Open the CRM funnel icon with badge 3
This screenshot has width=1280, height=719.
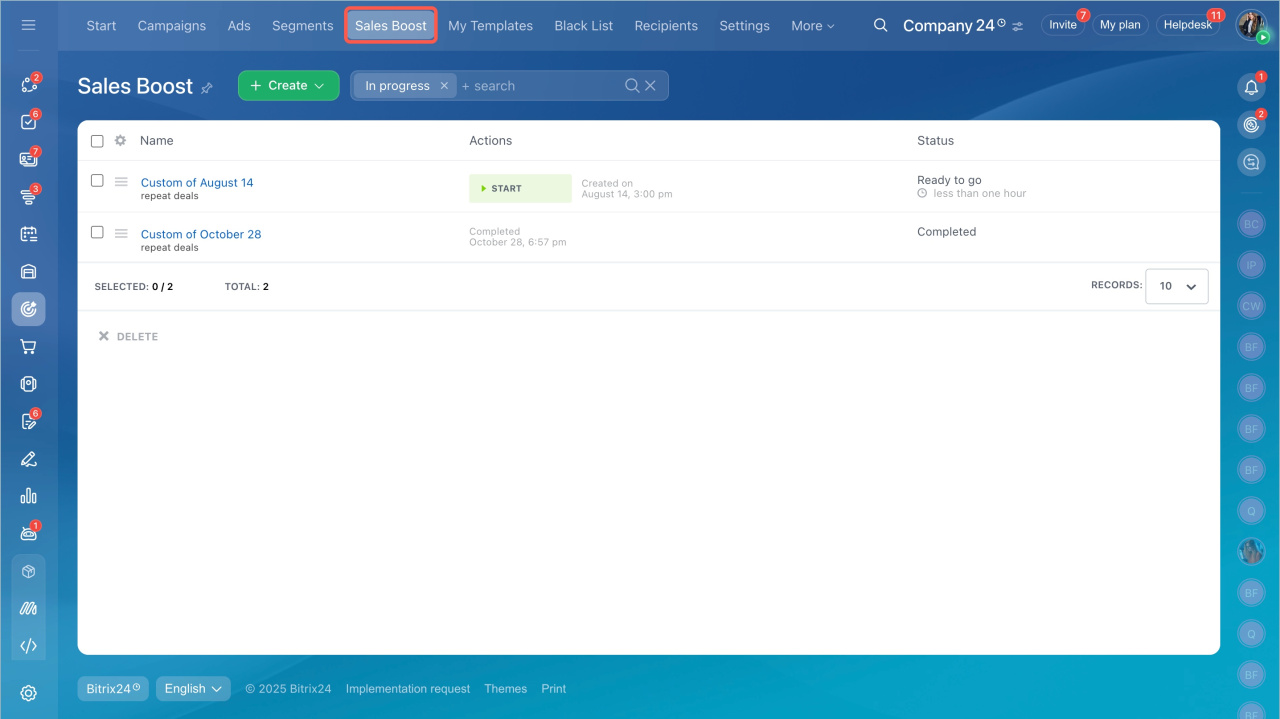28,197
